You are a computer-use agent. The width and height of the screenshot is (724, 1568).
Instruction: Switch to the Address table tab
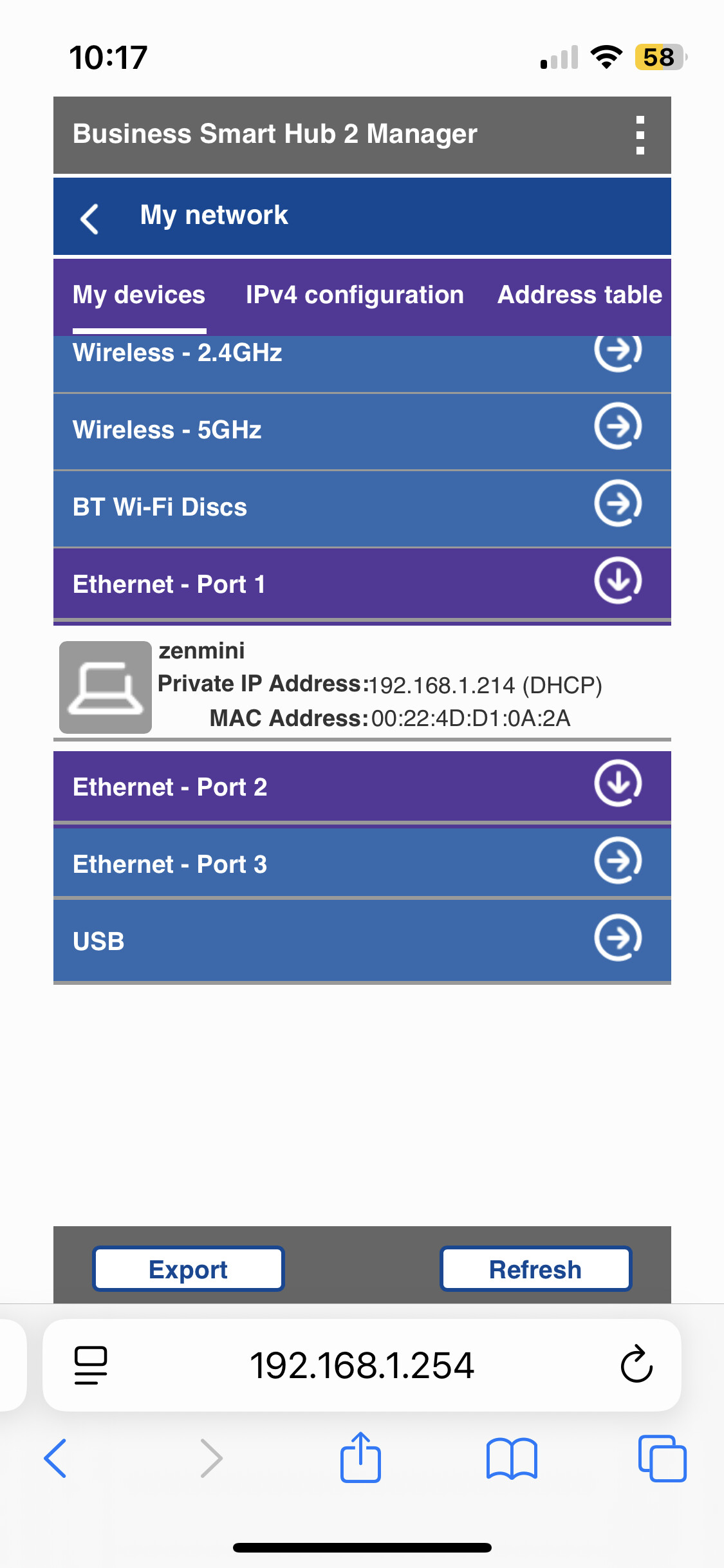580,295
